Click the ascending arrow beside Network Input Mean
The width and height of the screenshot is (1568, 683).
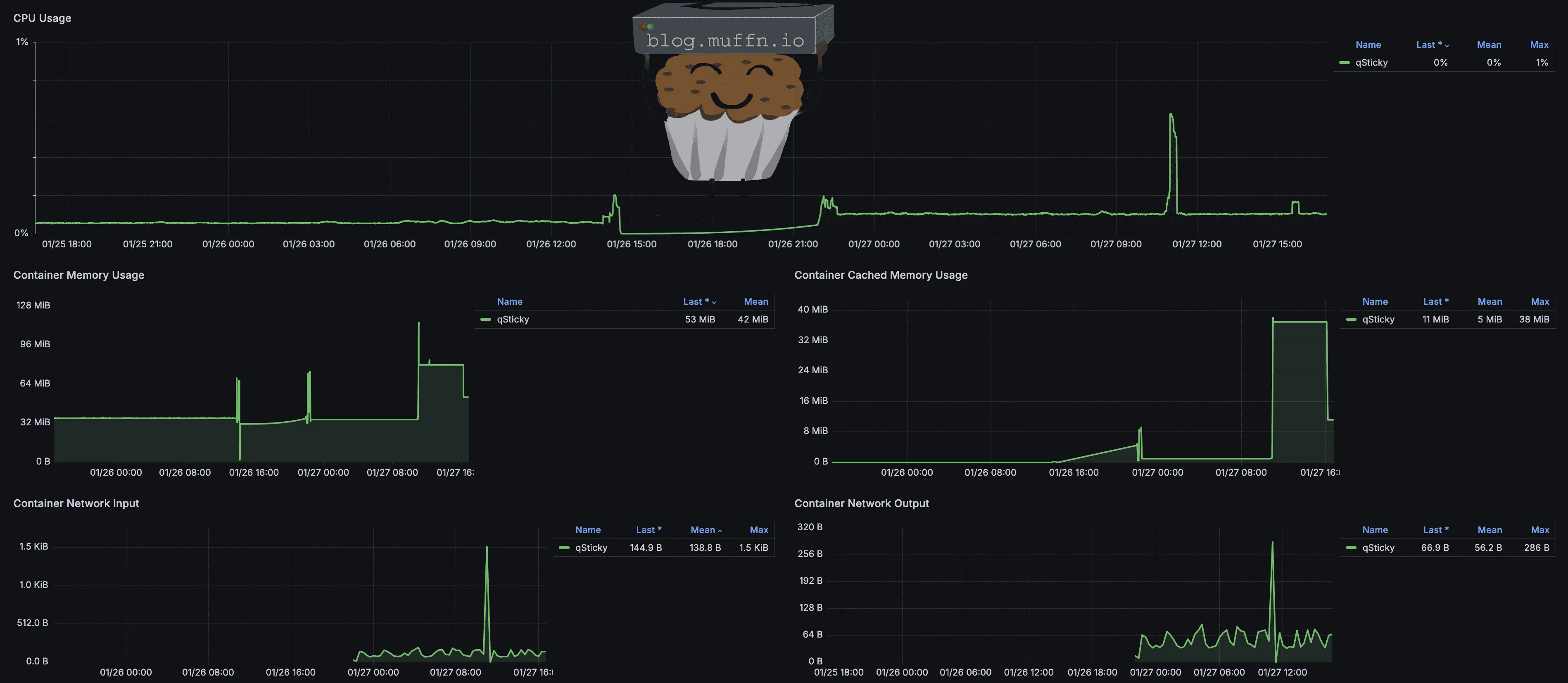pos(720,531)
